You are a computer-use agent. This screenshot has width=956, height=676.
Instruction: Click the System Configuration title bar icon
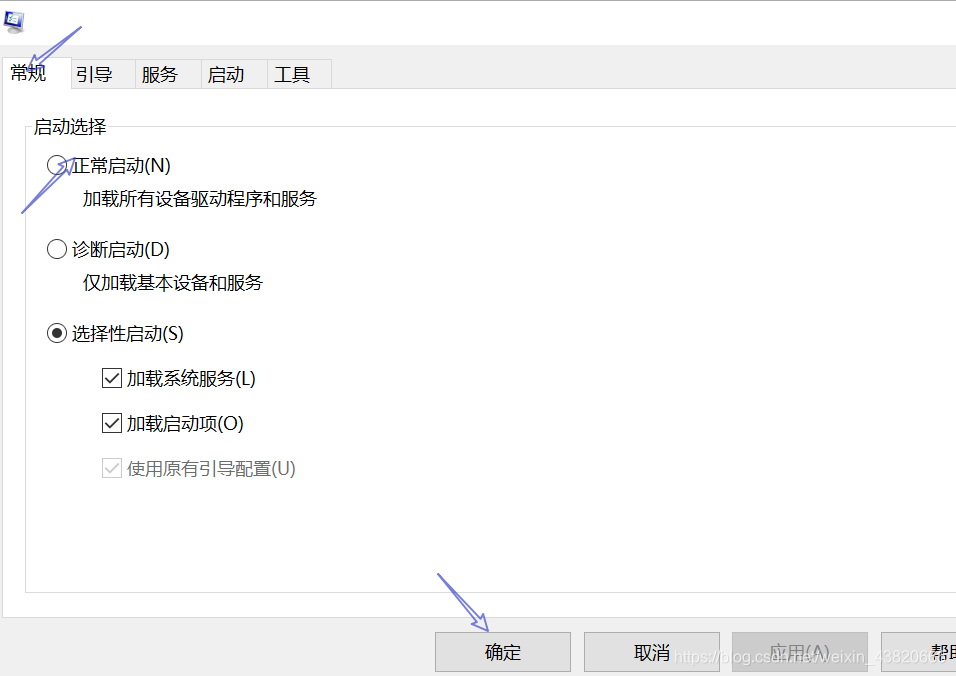[13, 22]
